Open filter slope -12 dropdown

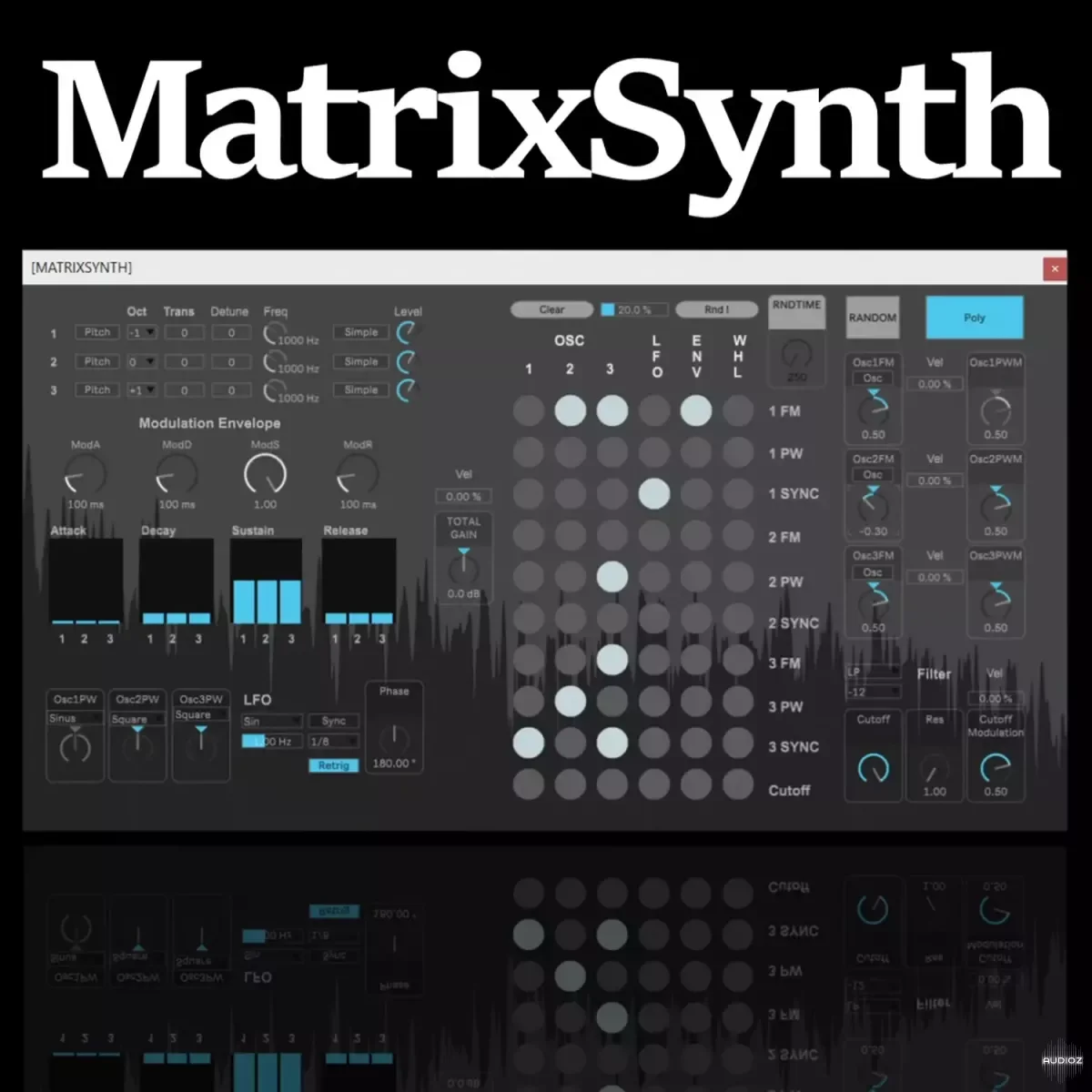[x=874, y=692]
